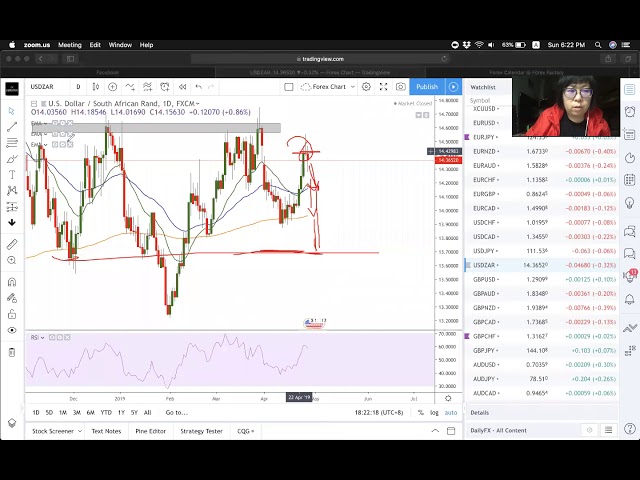Toggle magnet mode on drawing toolbar
This screenshot has height=480, width=640.
click(12, 281)
